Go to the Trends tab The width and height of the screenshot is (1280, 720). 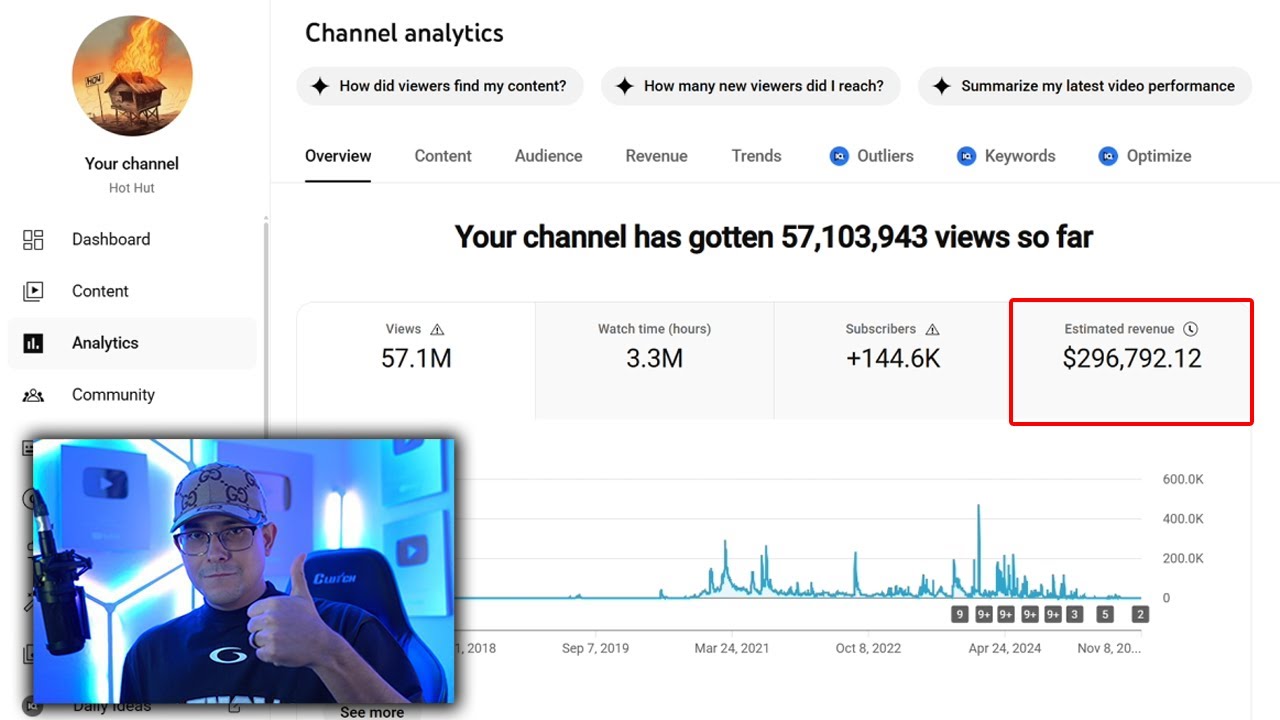[756, 156]
